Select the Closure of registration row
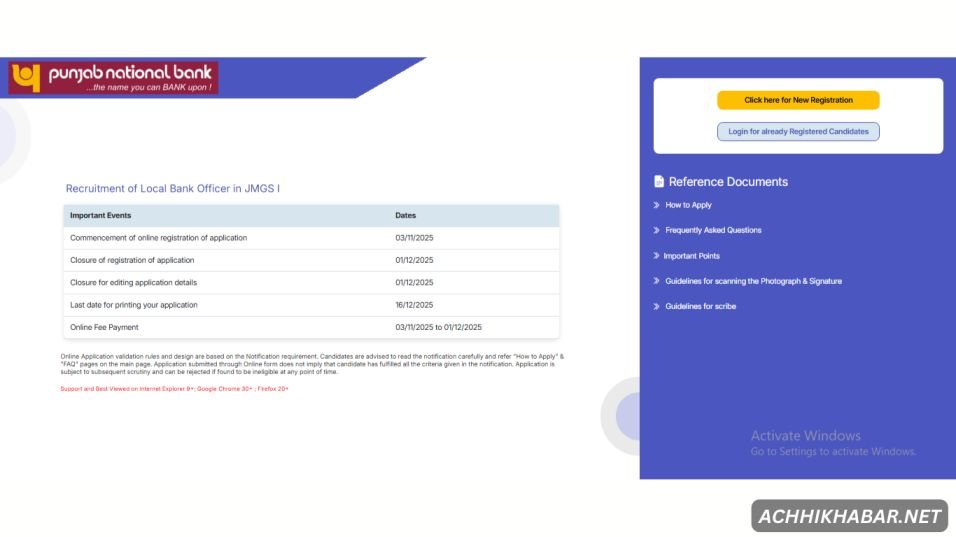 311,260
